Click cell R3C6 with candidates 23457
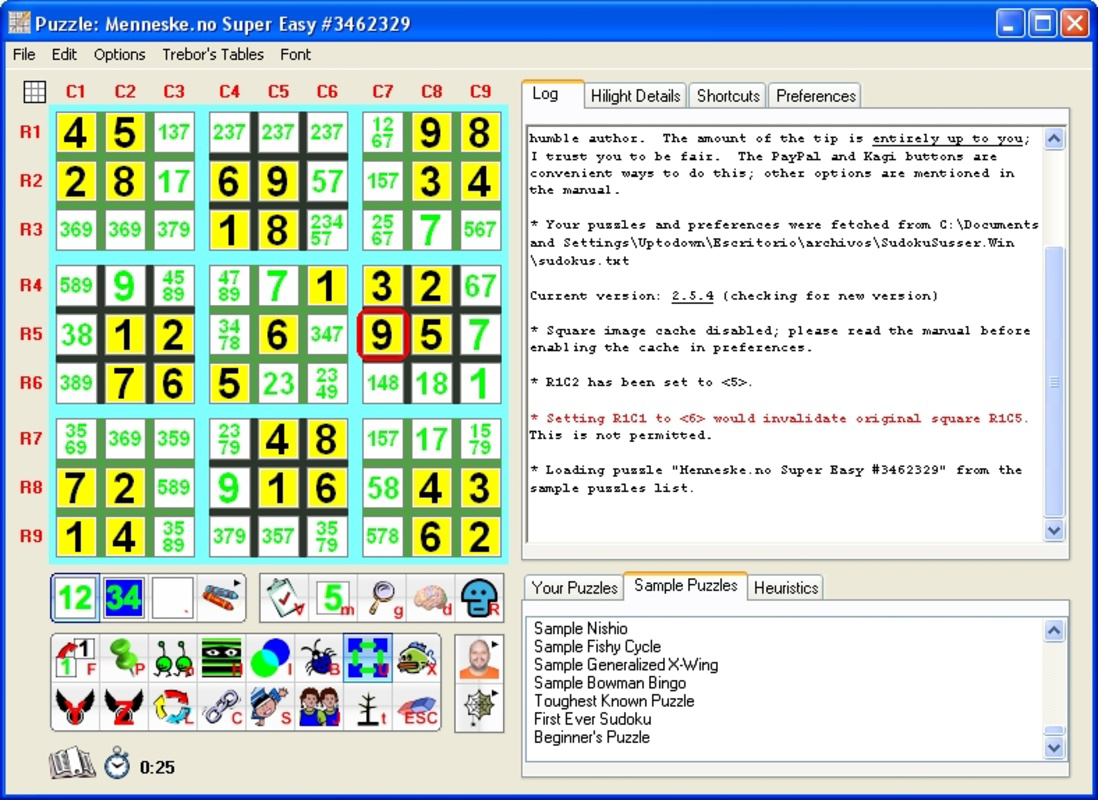Screen dimensions: 1098x800 327,230
